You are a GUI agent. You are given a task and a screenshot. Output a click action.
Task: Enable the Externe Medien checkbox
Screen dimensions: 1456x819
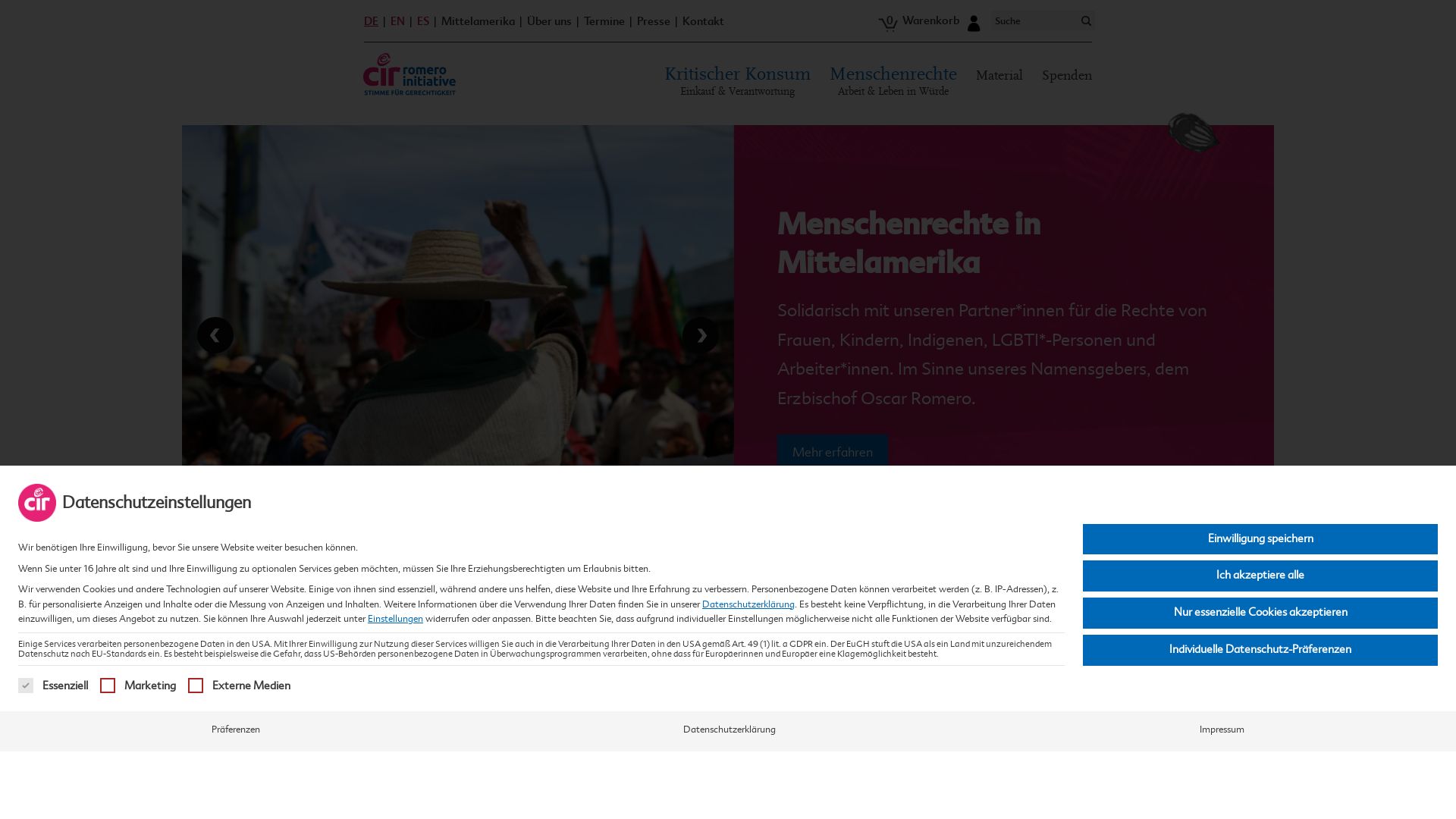[196, 686]
